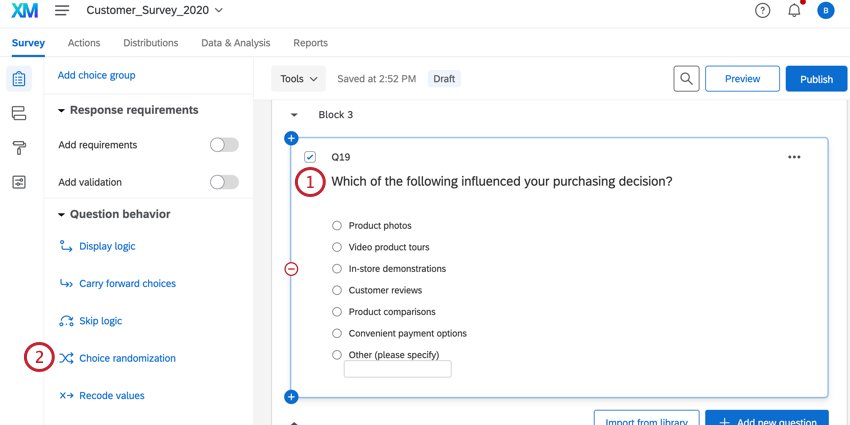850x425 pixels.
Task: Turn on the Add validation toggle
Action: click(224, 182)
